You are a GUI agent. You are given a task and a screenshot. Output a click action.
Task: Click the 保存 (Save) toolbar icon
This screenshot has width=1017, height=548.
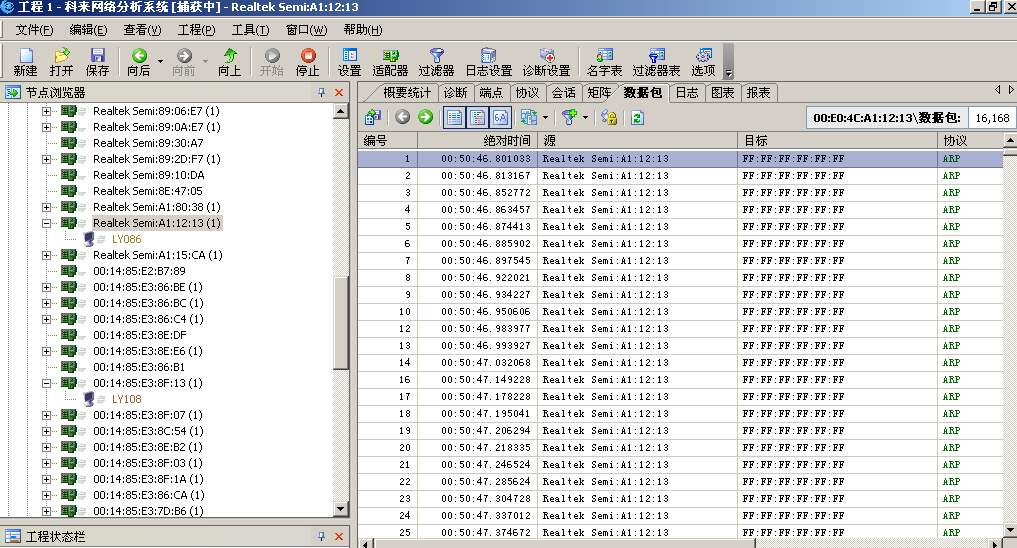[x=97, y=62]
